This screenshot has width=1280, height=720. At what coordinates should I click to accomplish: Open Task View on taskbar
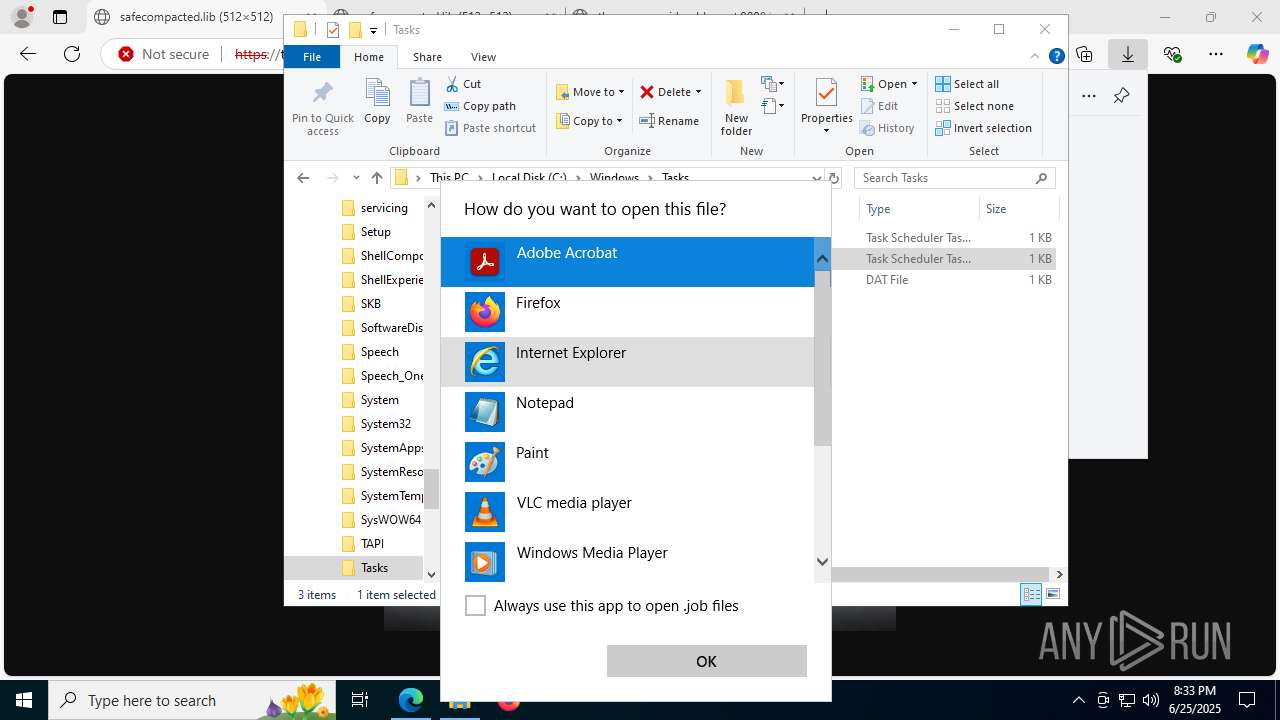[x=360, y=700]
